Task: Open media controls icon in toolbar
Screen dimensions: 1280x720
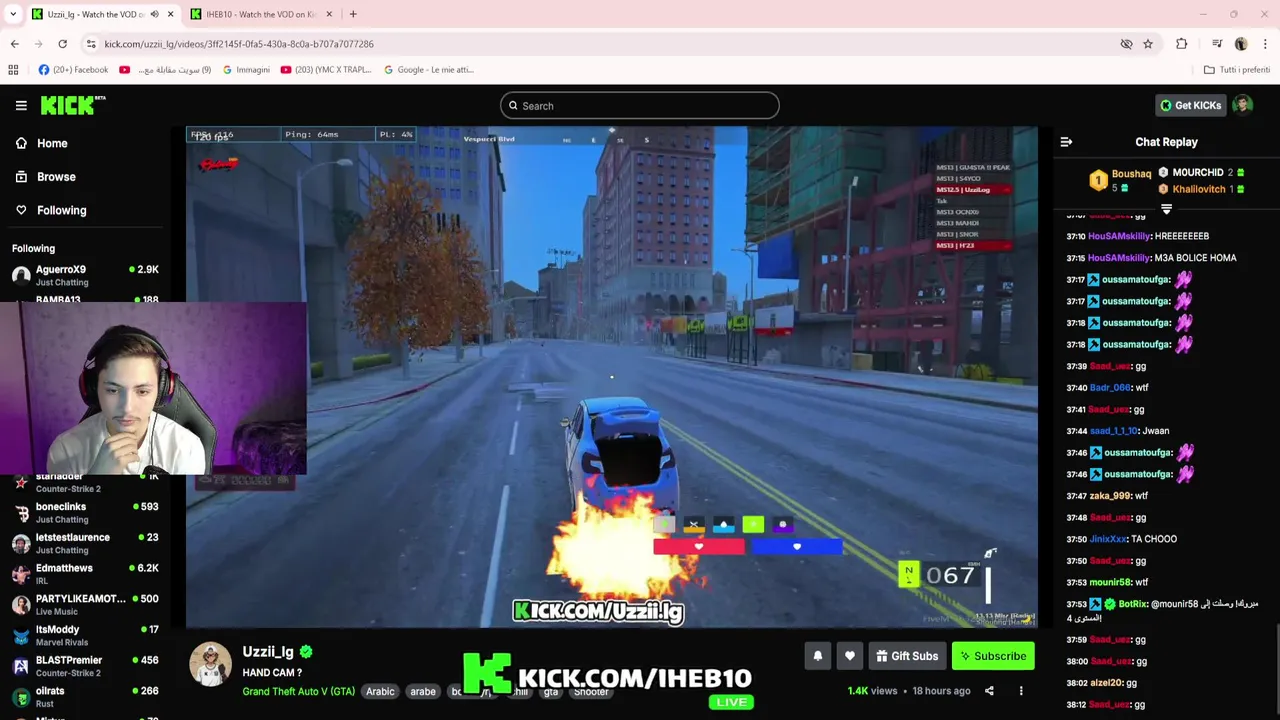Action: point(1217,44)
